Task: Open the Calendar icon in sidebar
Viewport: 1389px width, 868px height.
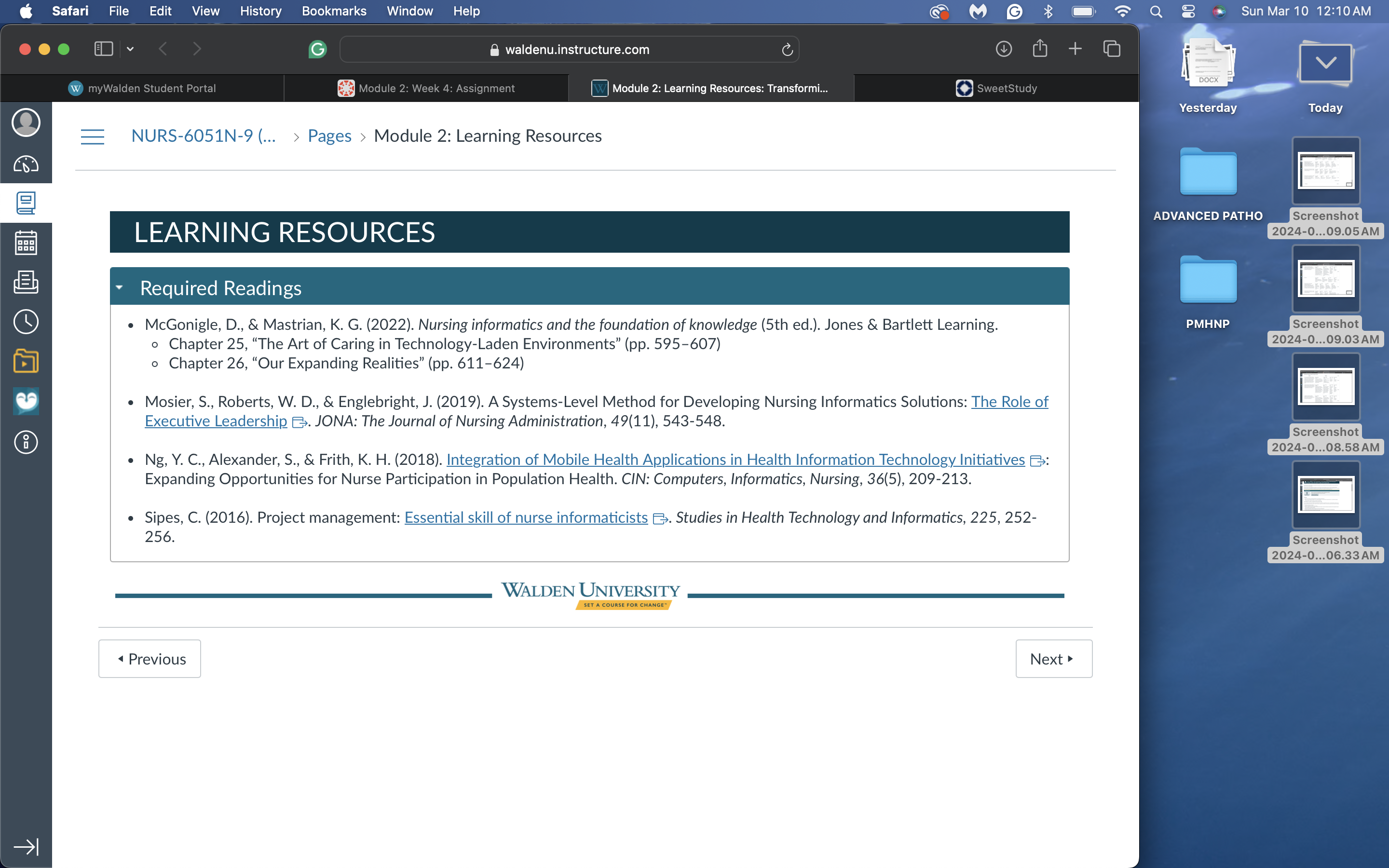Action: [x=26, y=242]
